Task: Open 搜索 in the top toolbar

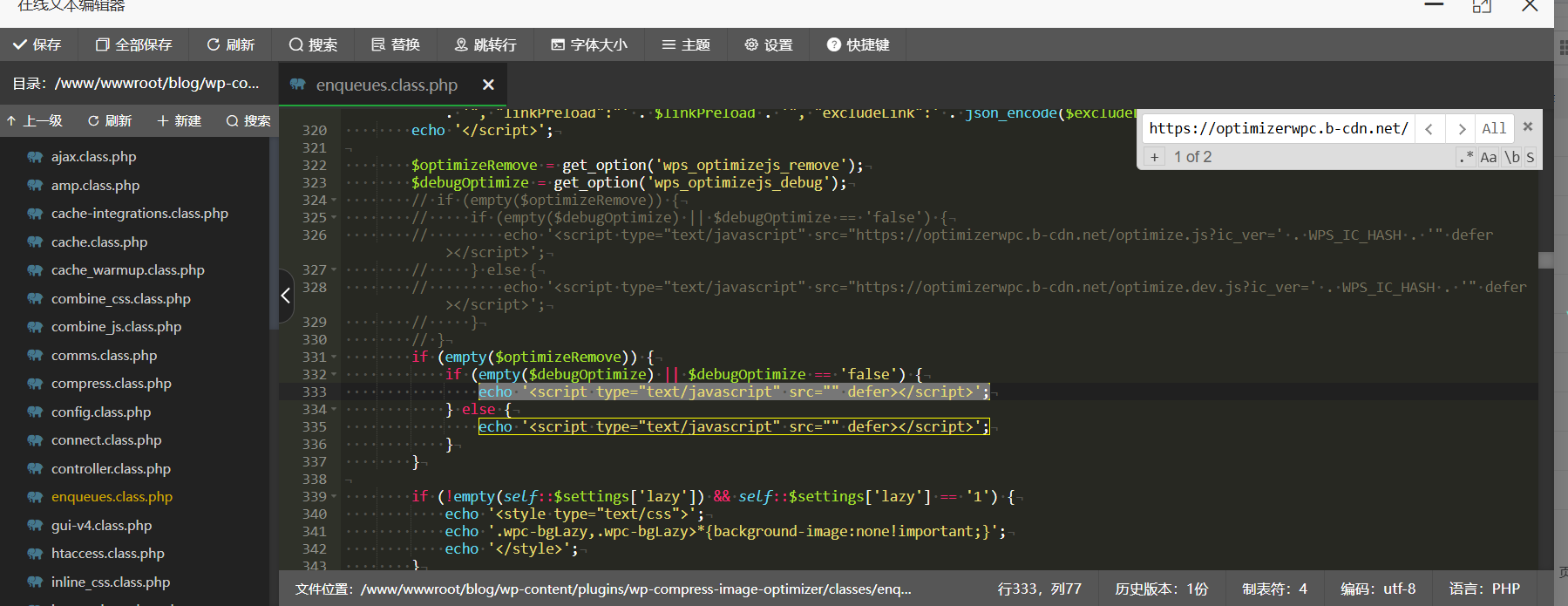Action: coord(313,44)
